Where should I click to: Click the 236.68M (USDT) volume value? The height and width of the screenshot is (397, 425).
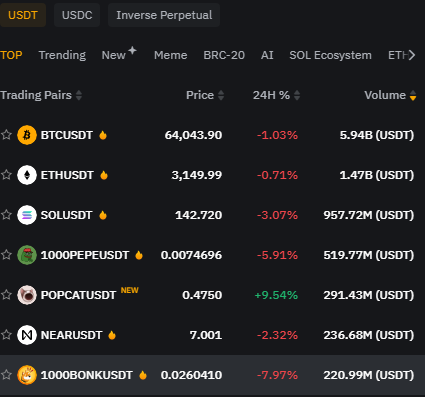click(x=369, y=335)
